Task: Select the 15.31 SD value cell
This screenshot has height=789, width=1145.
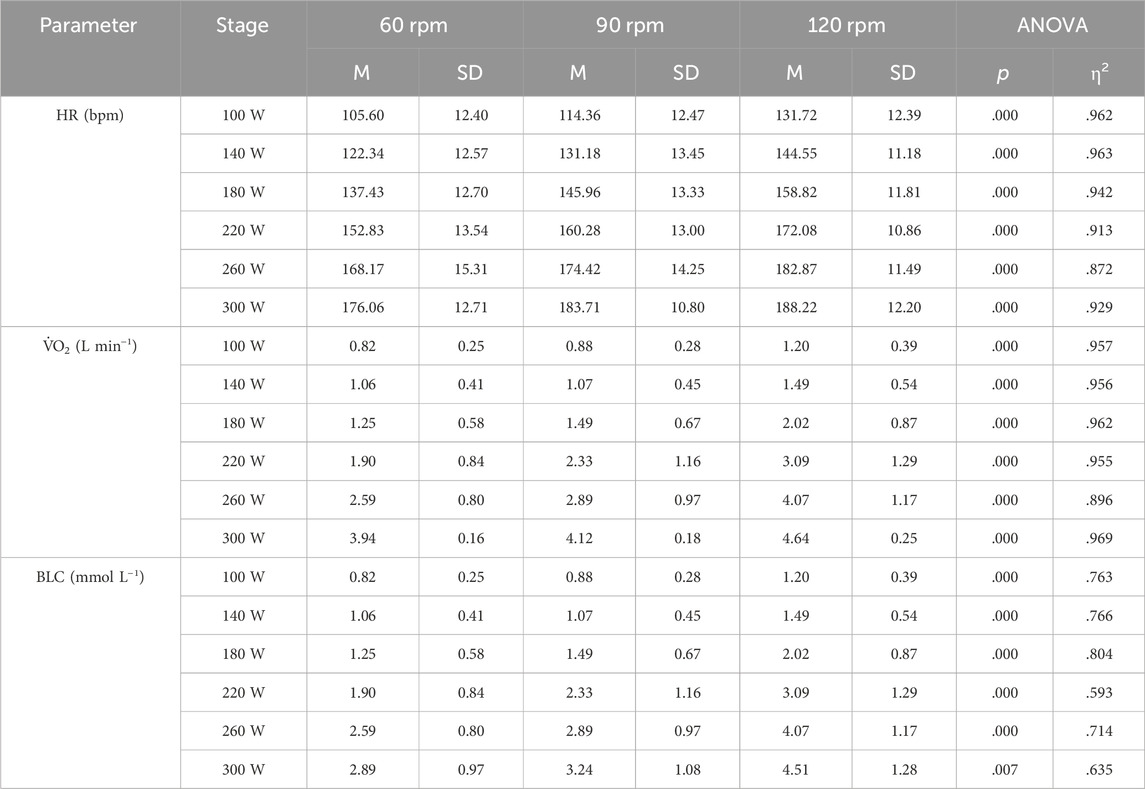Action: [x=471, y=269]
